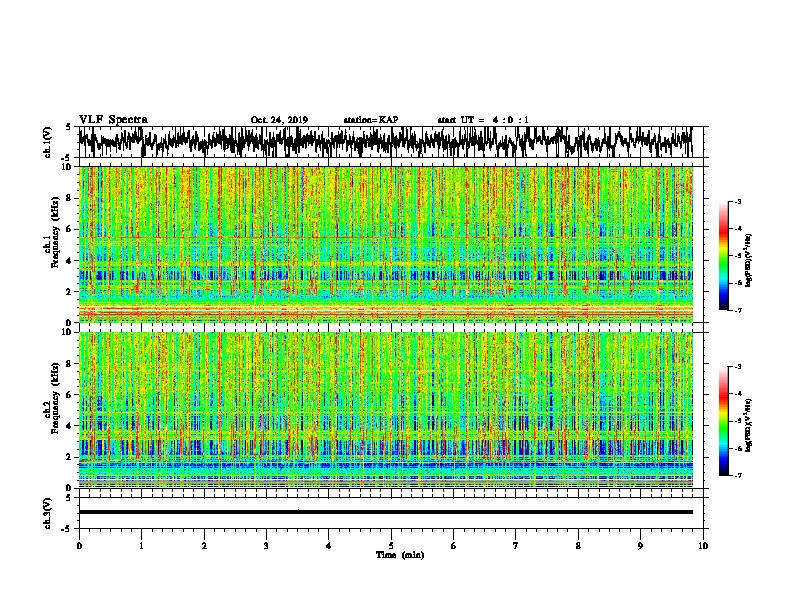
Task: Click the "Time (min)" x-axis label
Action: pyautogui.click(x=400, y=555)
